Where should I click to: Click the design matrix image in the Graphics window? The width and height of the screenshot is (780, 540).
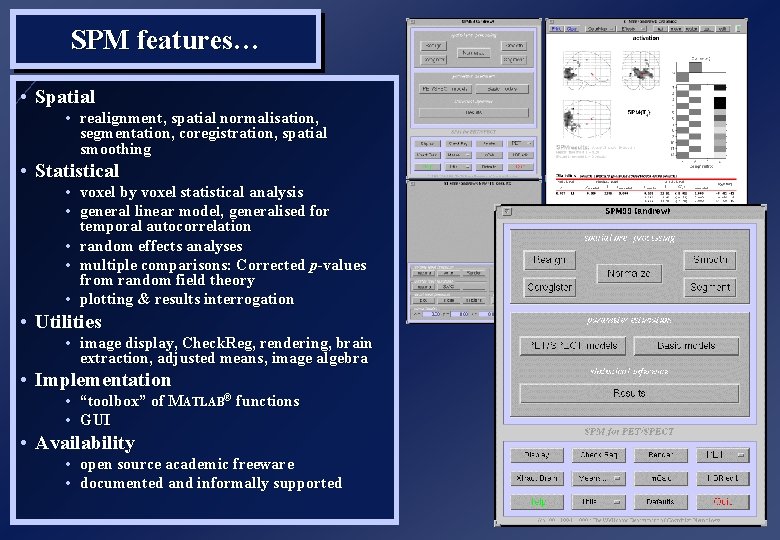(701, 122)
